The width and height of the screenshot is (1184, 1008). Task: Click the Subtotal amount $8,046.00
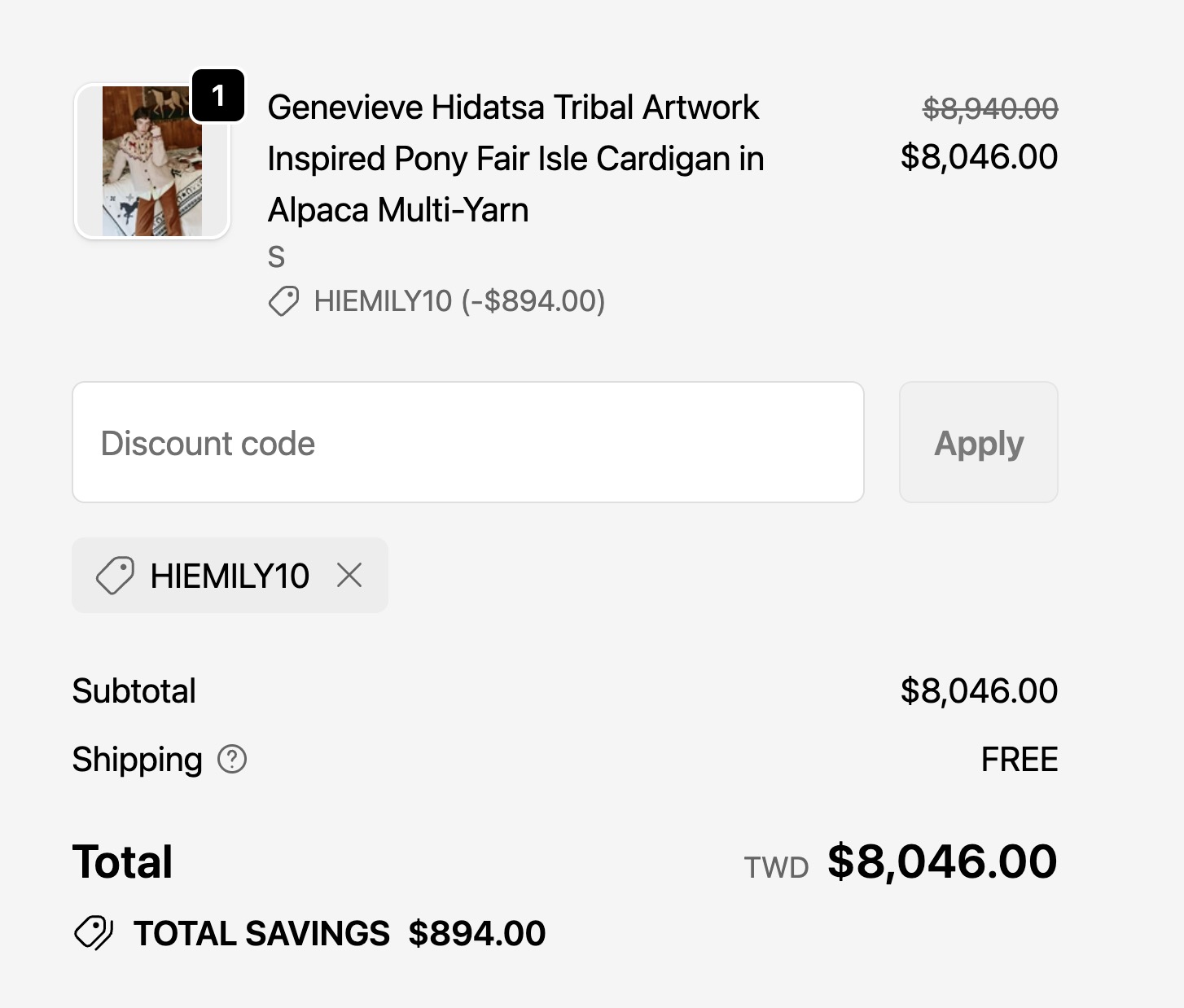(x=979, y=691)
